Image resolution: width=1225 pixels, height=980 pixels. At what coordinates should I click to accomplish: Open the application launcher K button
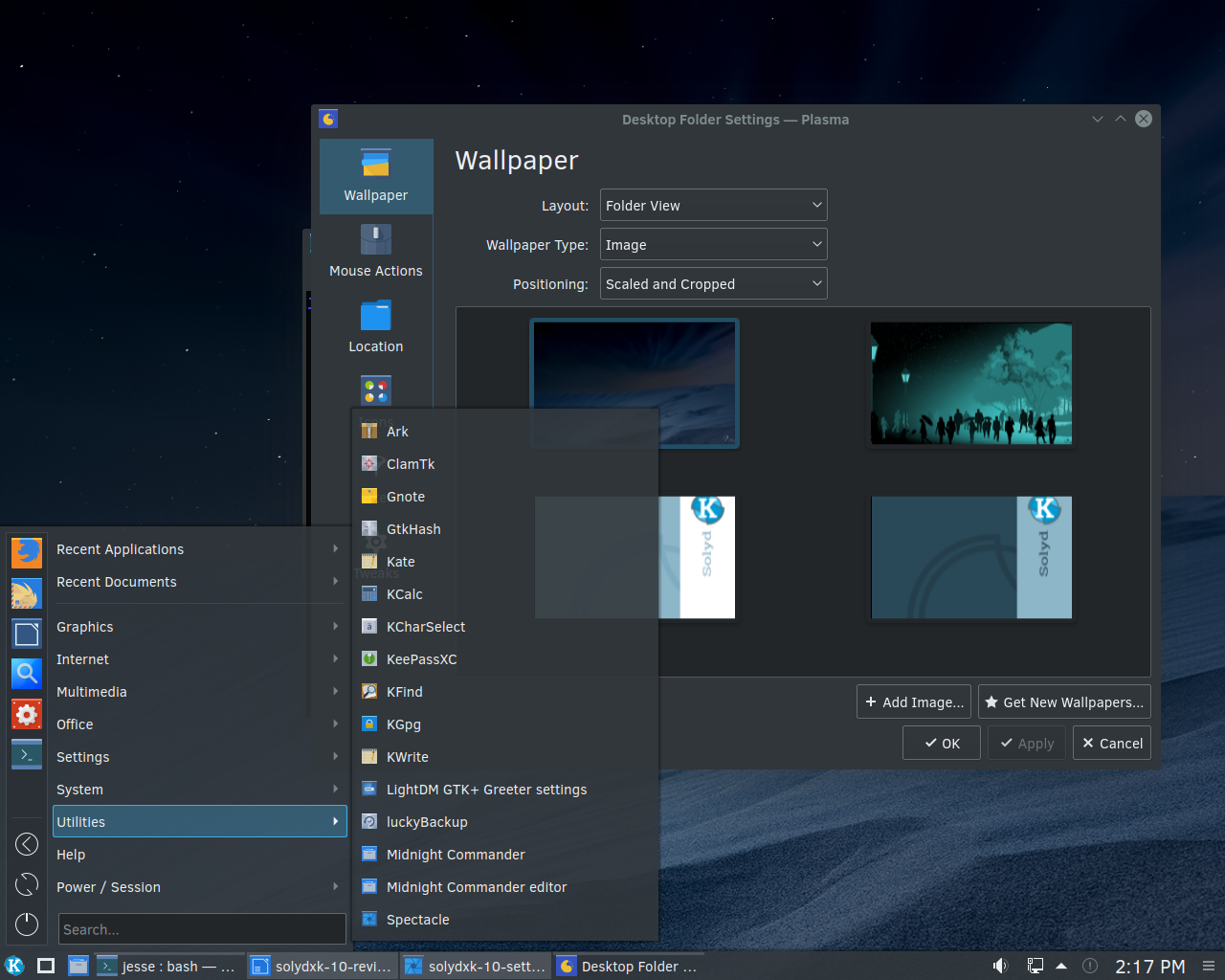(14, 966)
